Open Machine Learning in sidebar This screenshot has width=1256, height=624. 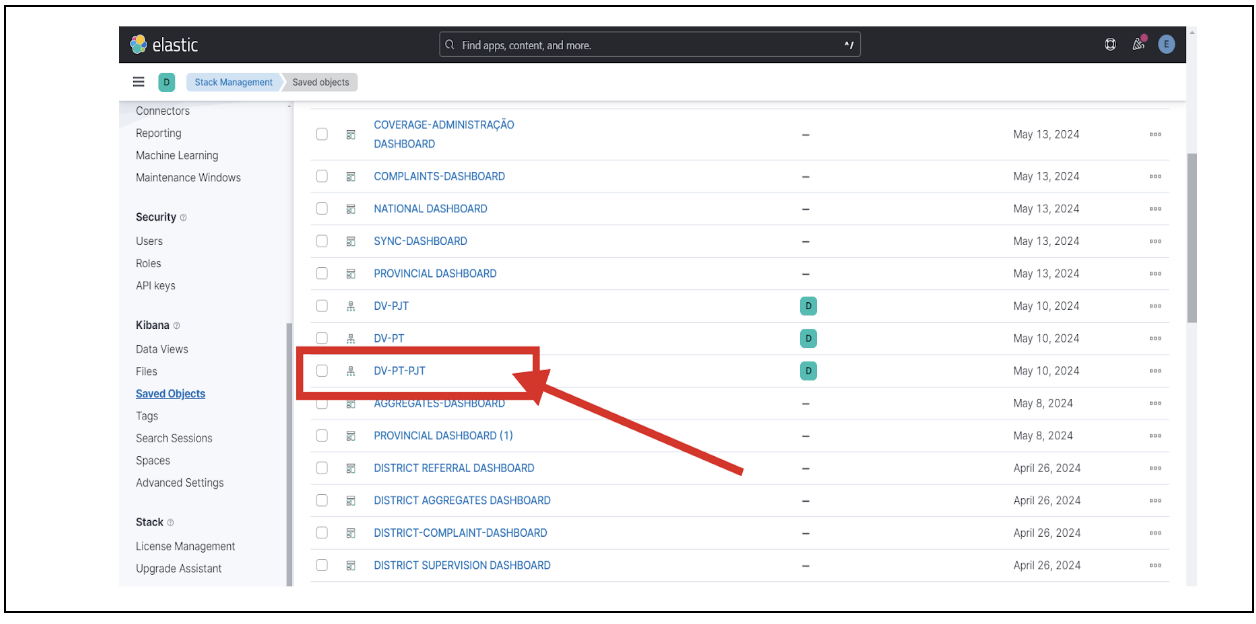point(177,156)
